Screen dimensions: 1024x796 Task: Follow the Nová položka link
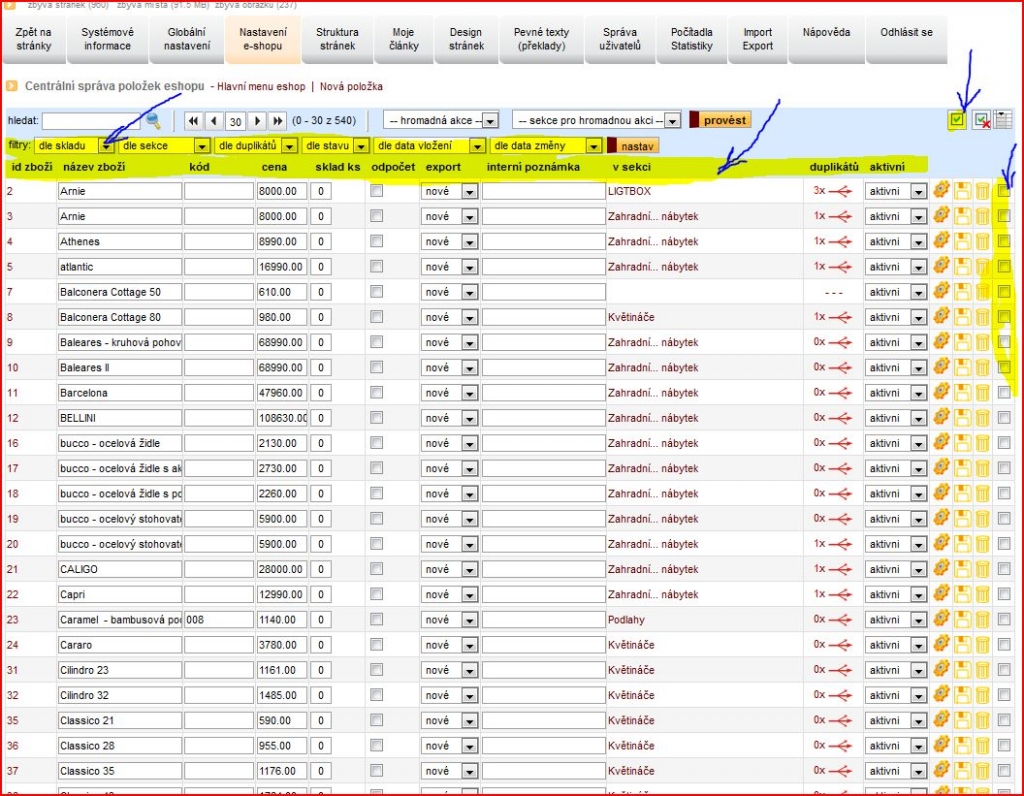tap(351, 86)
